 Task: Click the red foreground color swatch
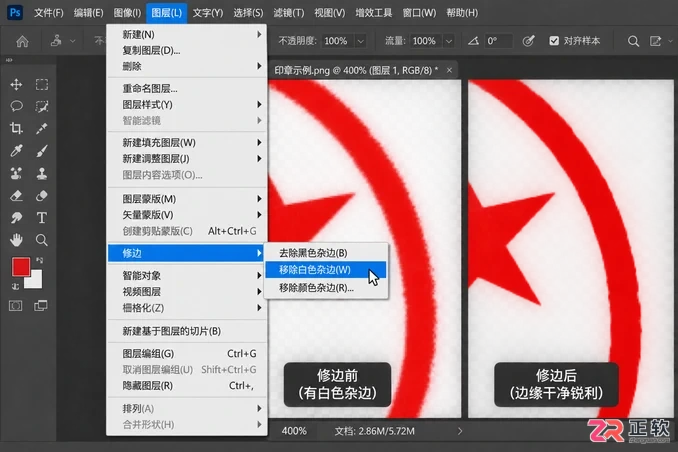click(x=21, y=267)
